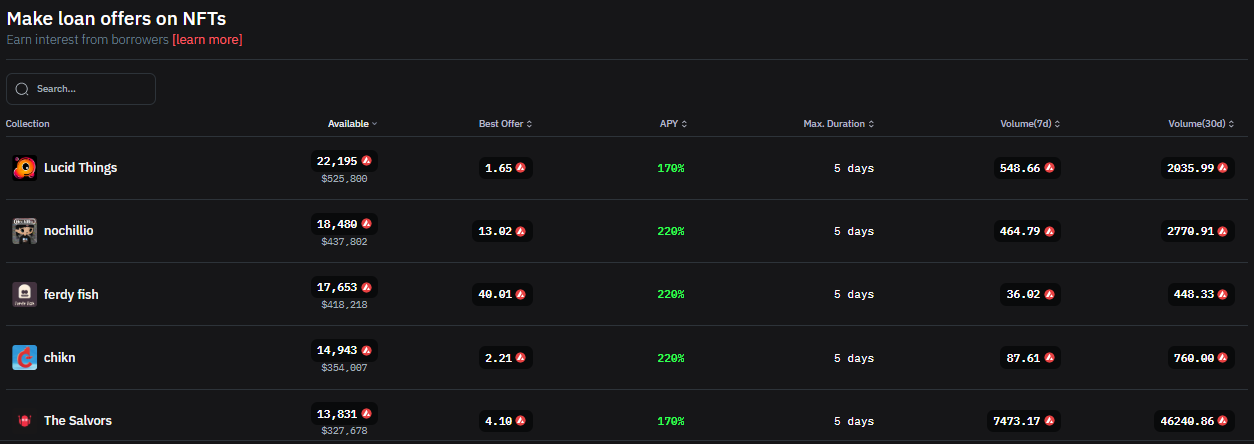1254x444 pixels.
Task: Open the learn more link
Action: point(207,40)
